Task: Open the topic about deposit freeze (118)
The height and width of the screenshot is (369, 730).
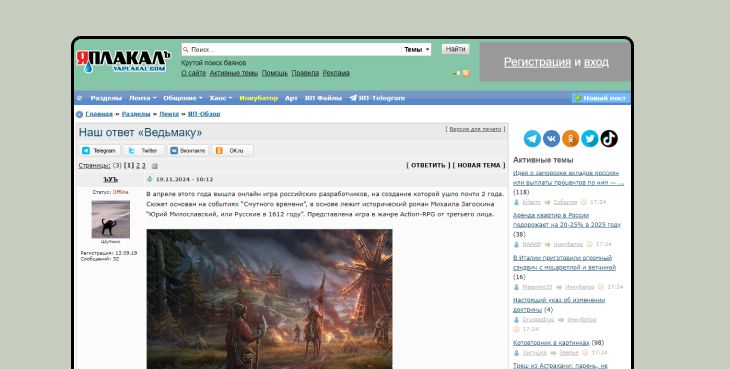Action: (568, 178)
